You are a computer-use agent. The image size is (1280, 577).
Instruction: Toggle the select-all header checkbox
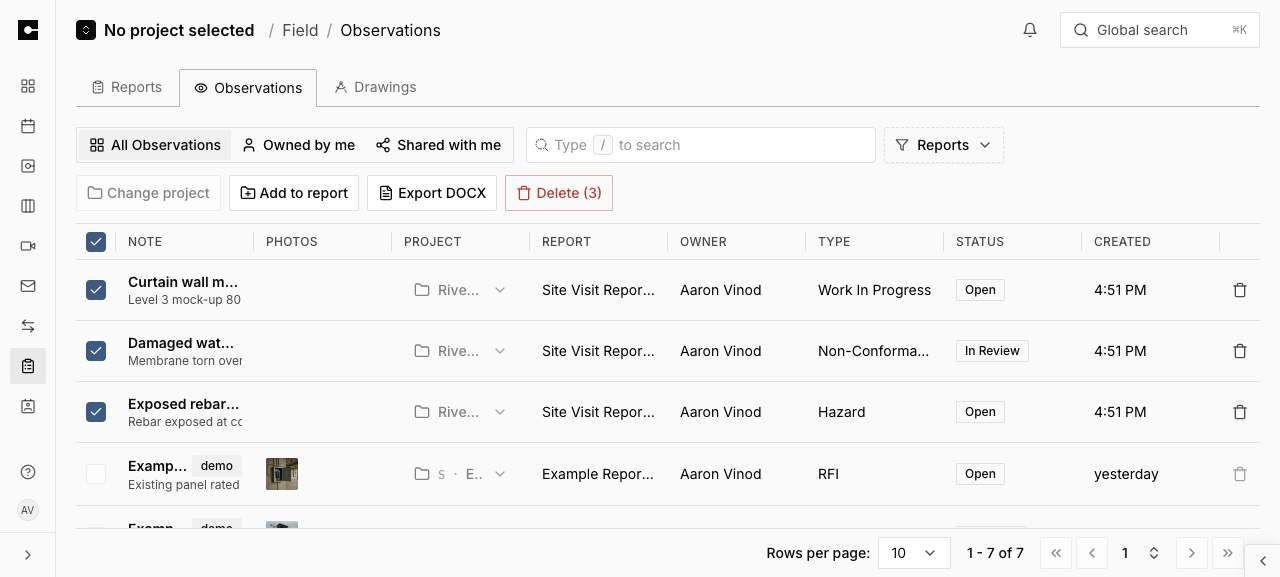(96, 241)
